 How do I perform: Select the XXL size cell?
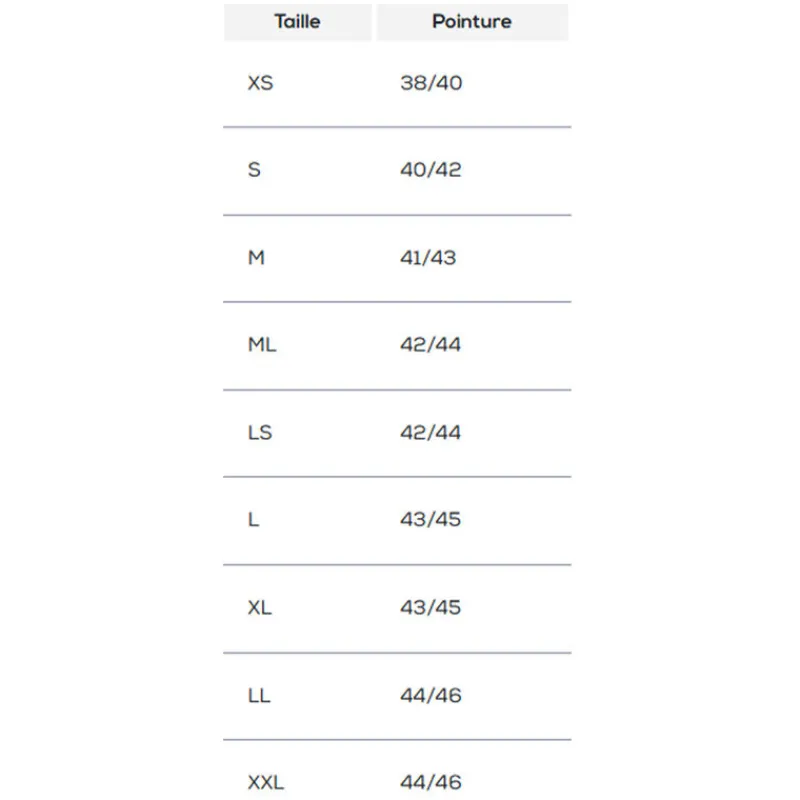(x=266, y=782)
